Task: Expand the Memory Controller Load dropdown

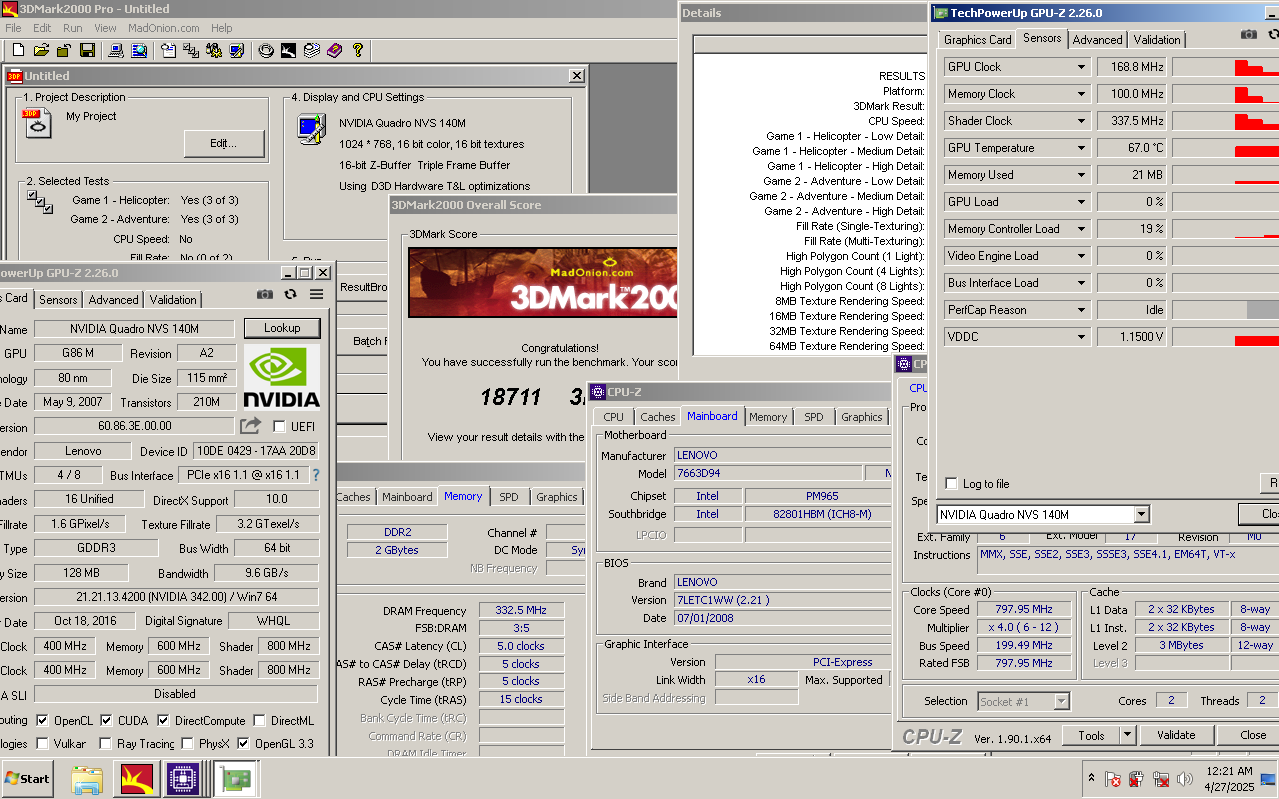Action: coord(1081,229)
